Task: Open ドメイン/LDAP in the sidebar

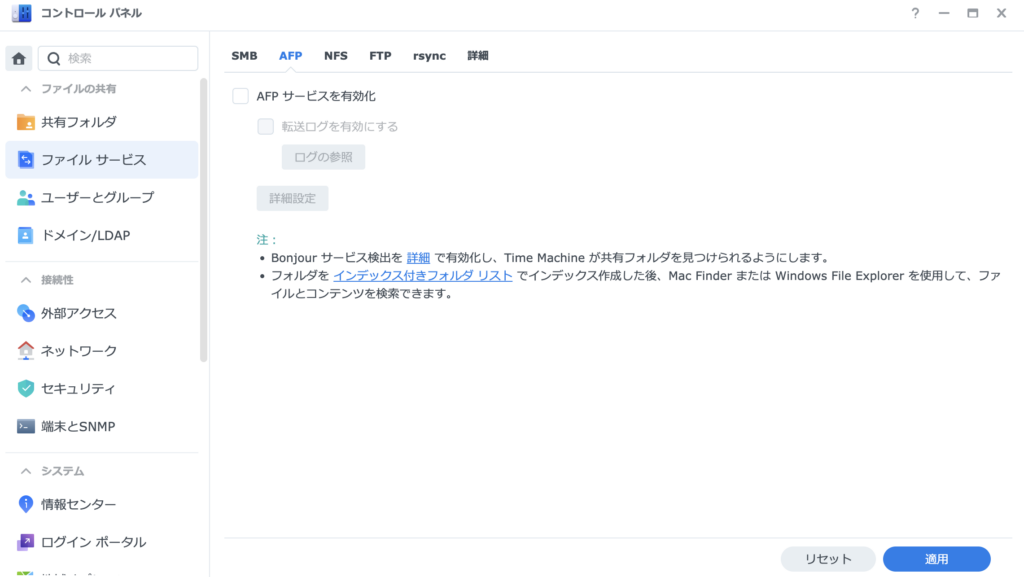Action: pos(102,235)
